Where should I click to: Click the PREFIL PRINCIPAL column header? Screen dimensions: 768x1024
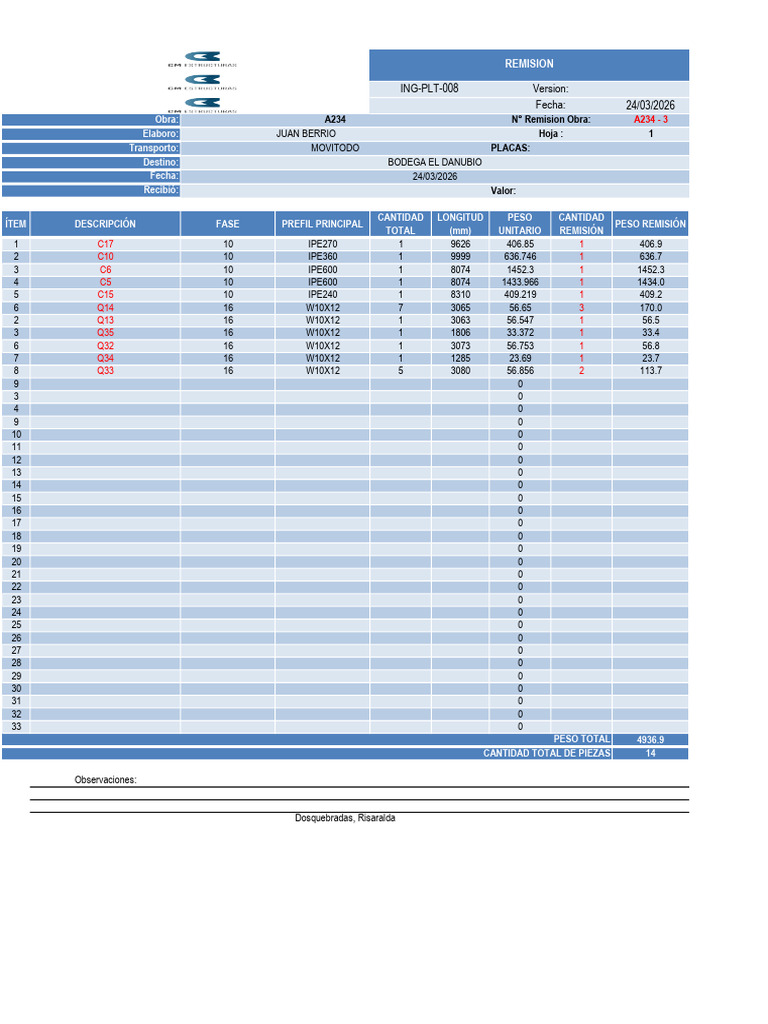click(x=322, y=224)
